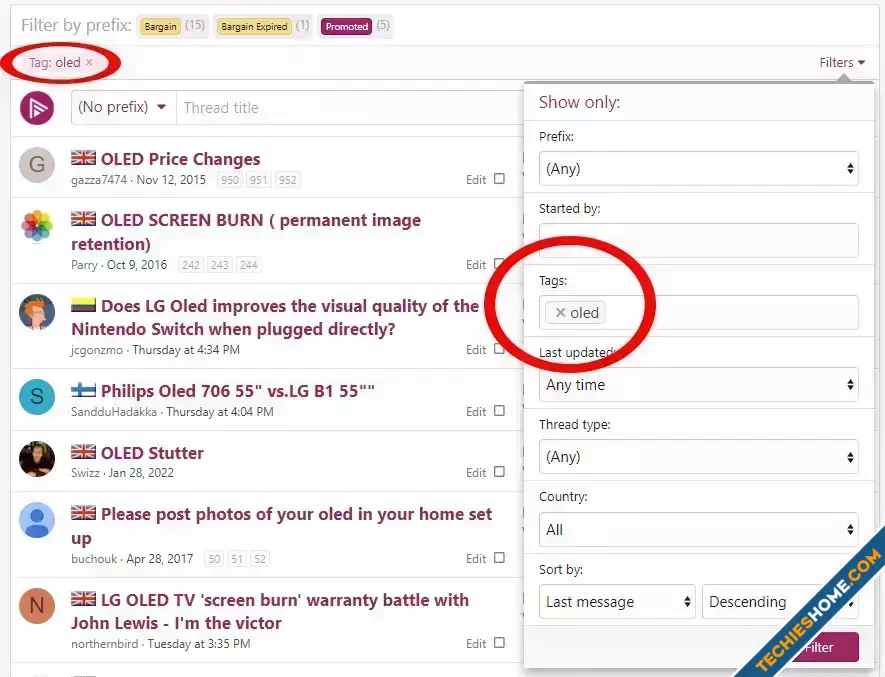Edit the Does LG Oled thread

click(x=476, y=350)
